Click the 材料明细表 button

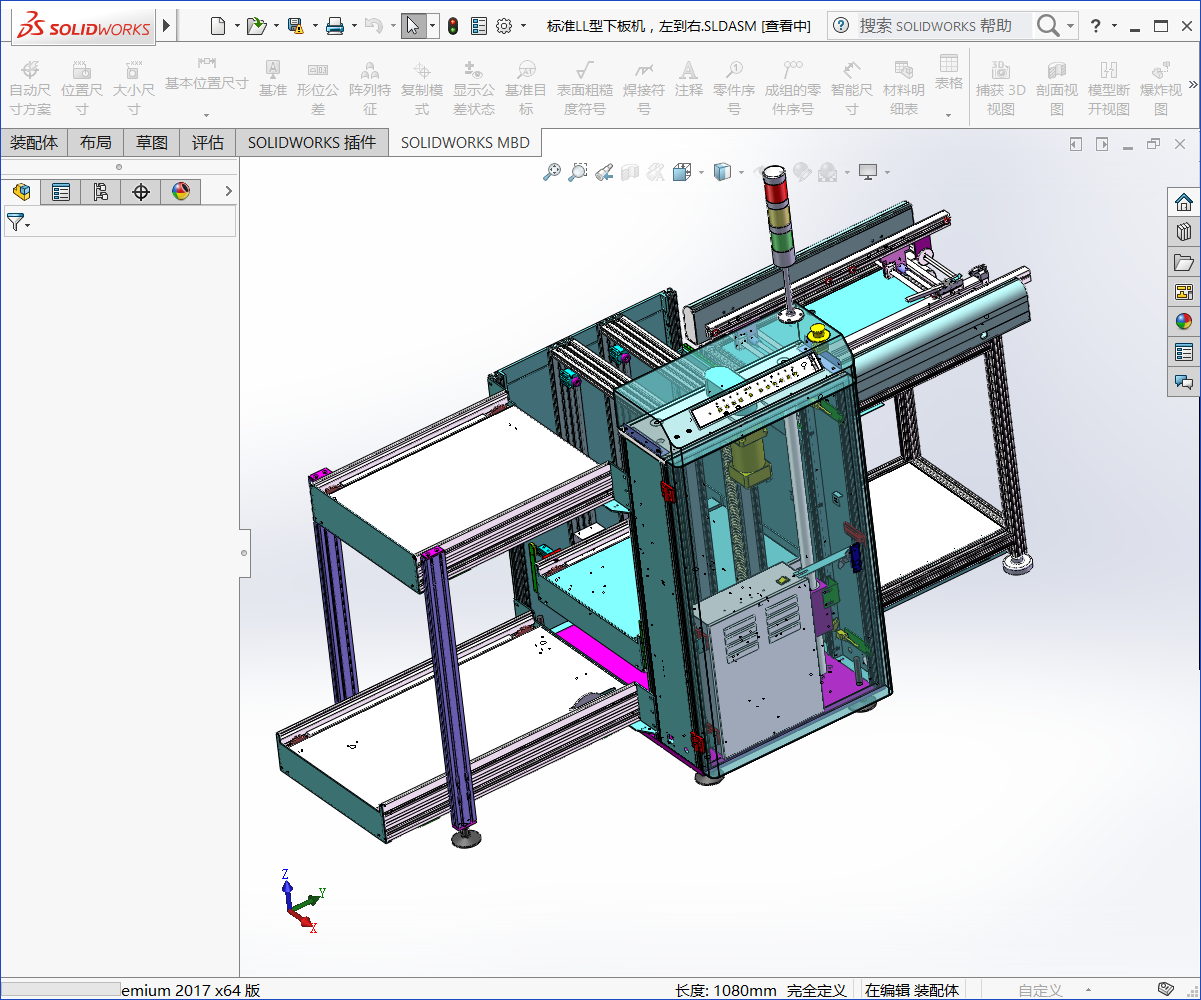[904, 87]
